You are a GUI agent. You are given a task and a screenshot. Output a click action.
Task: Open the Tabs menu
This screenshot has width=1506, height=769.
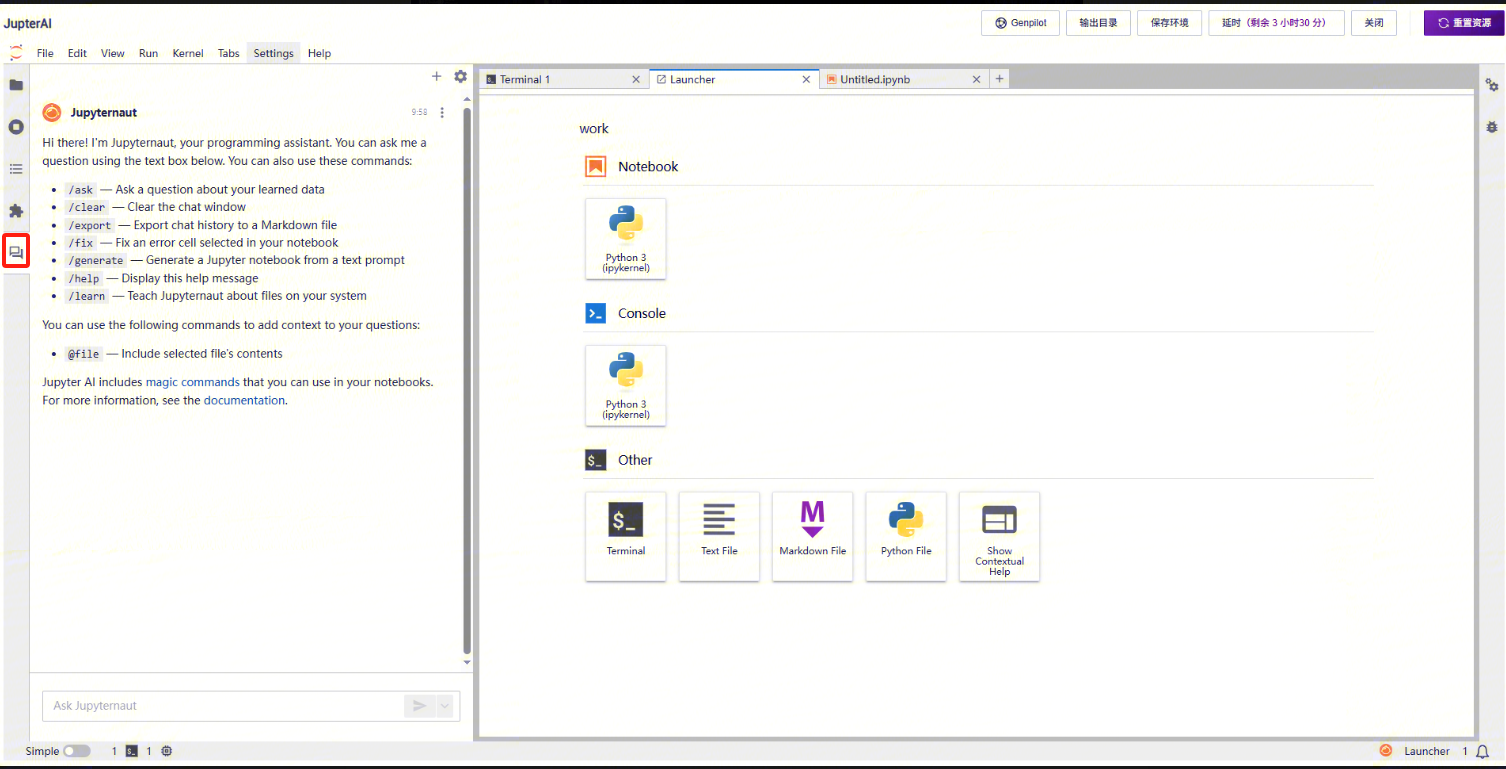tap(229, 53)
